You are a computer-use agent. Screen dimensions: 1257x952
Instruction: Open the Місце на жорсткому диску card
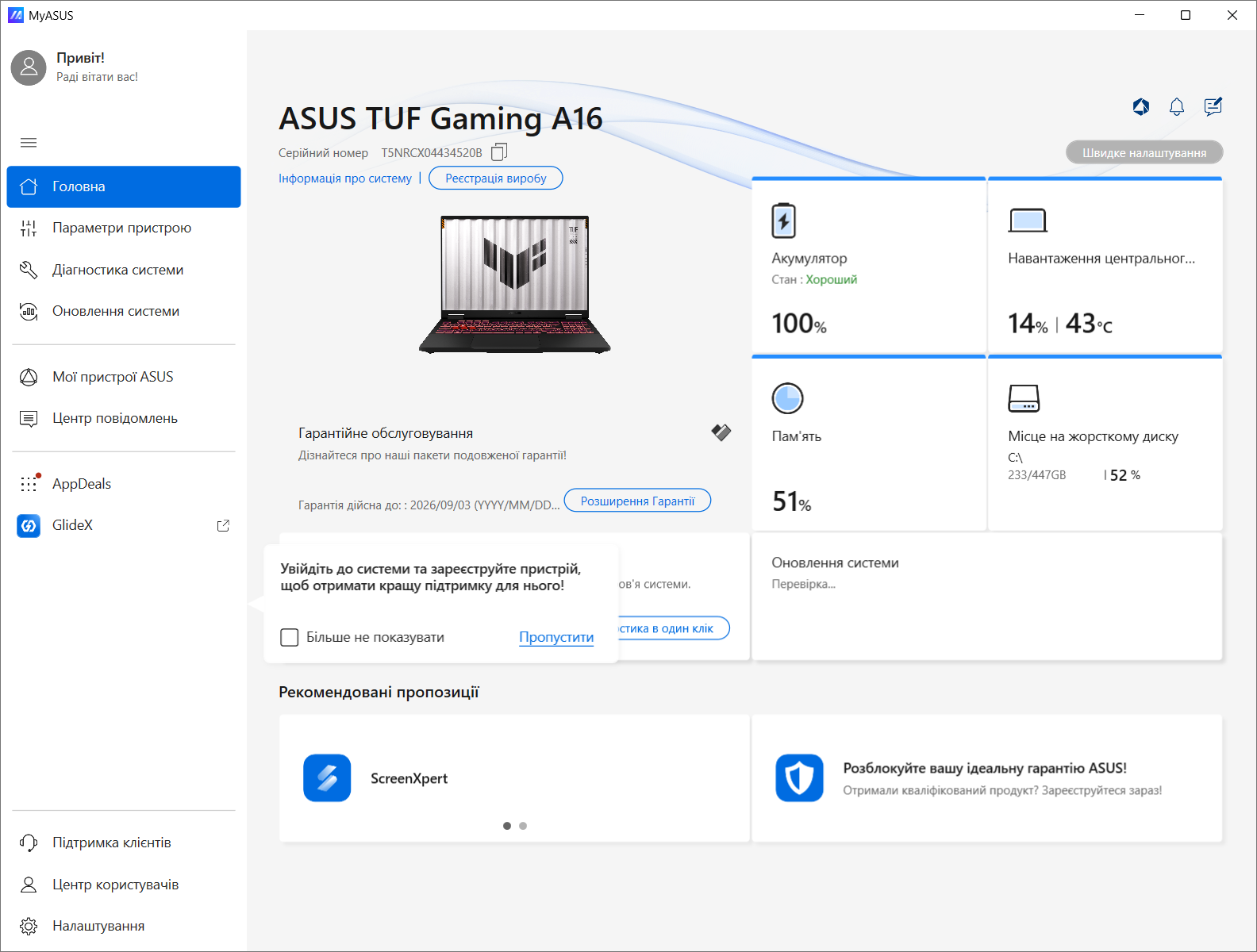point(1105,443)
